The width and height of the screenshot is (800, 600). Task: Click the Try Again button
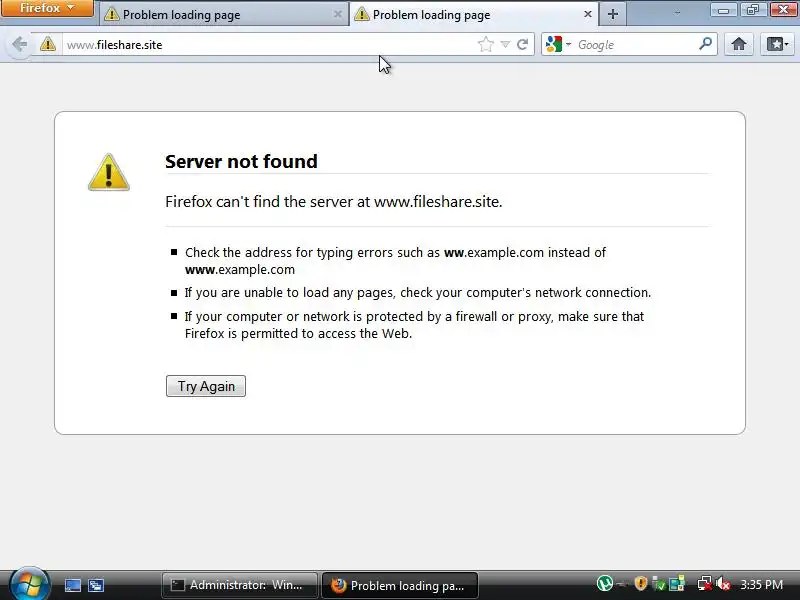(x=206, y=386)
